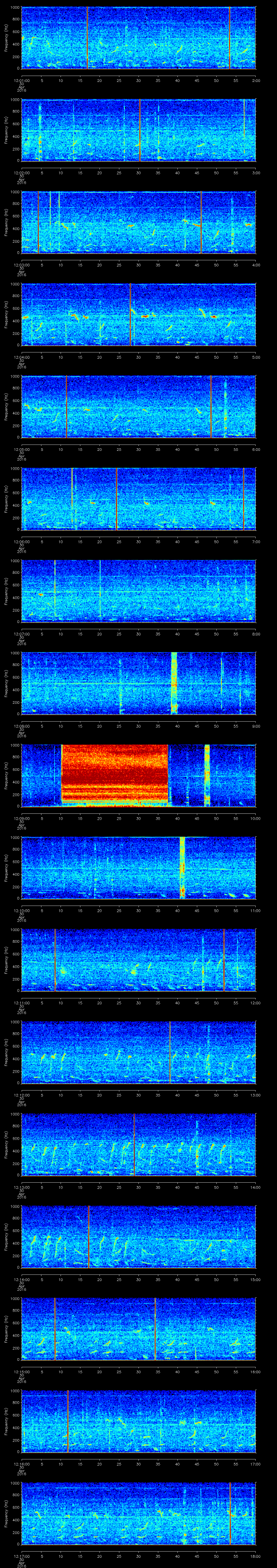This screenshot has width=277, height=1568.
Task: Click 'Frequency (Hz)' axis label of 12:09:00 panel
Action: [x=6, y=775]
